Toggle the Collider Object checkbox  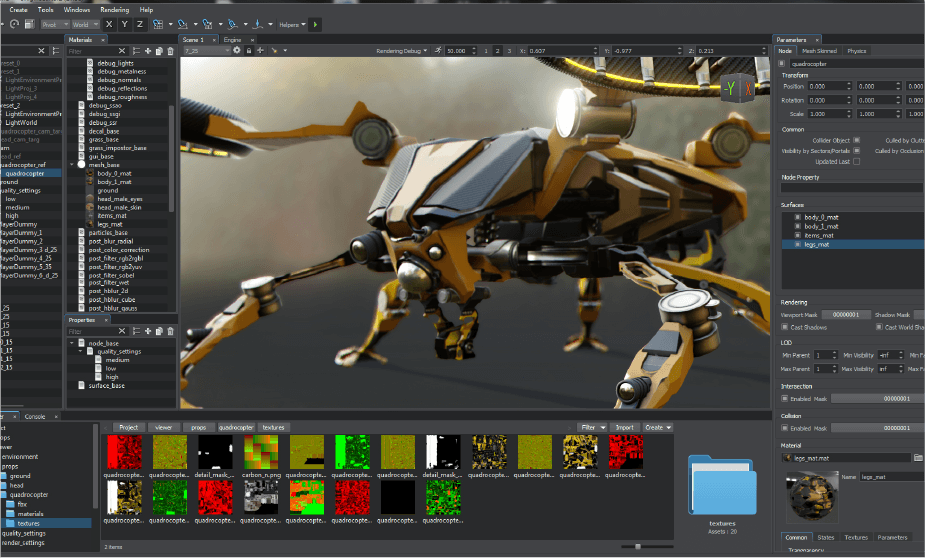857,140
